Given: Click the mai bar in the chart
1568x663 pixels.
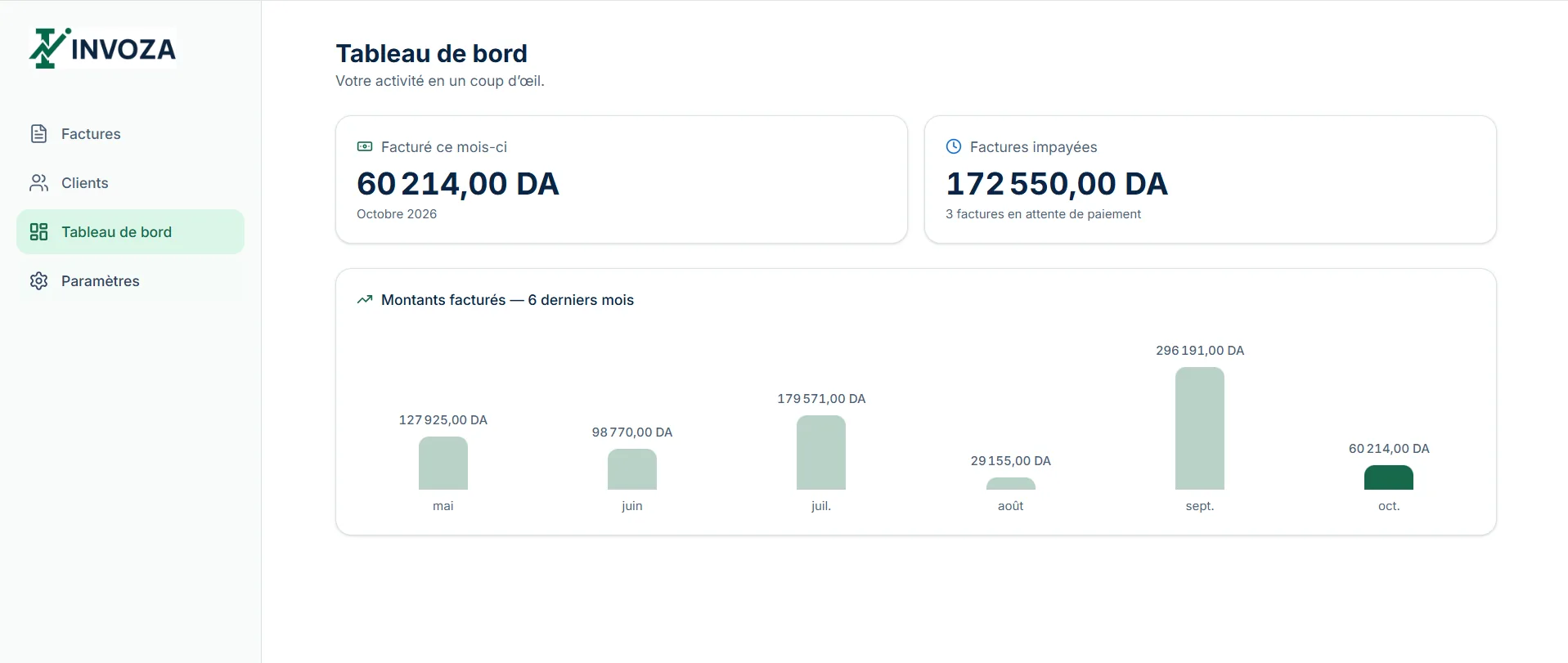Looking at the screenshot, I should tap(443, 464).
